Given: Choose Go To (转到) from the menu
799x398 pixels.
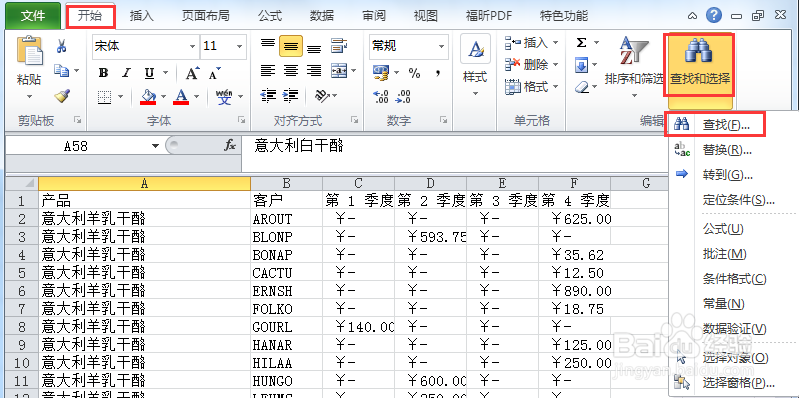Looking at the screenshot, I should 733,175.
